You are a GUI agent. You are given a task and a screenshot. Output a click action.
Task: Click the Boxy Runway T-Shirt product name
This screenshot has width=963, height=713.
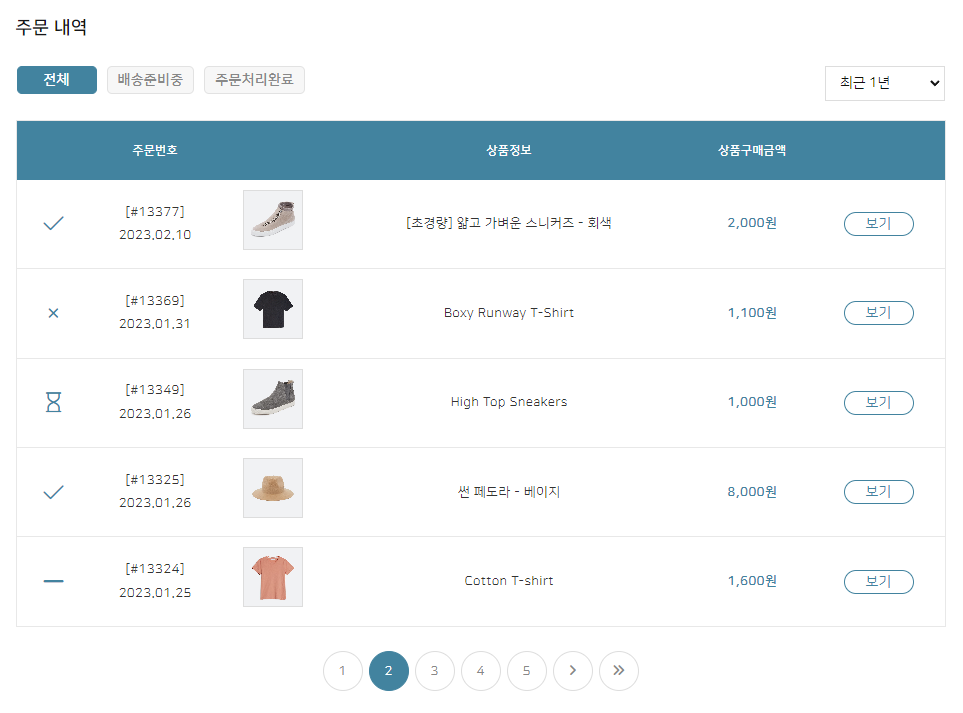pyautogui.click(x=509, y=313)
